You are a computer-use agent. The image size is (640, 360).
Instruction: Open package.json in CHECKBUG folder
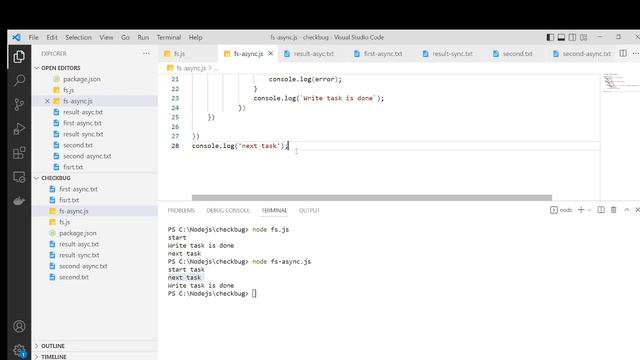click(78, 233)
